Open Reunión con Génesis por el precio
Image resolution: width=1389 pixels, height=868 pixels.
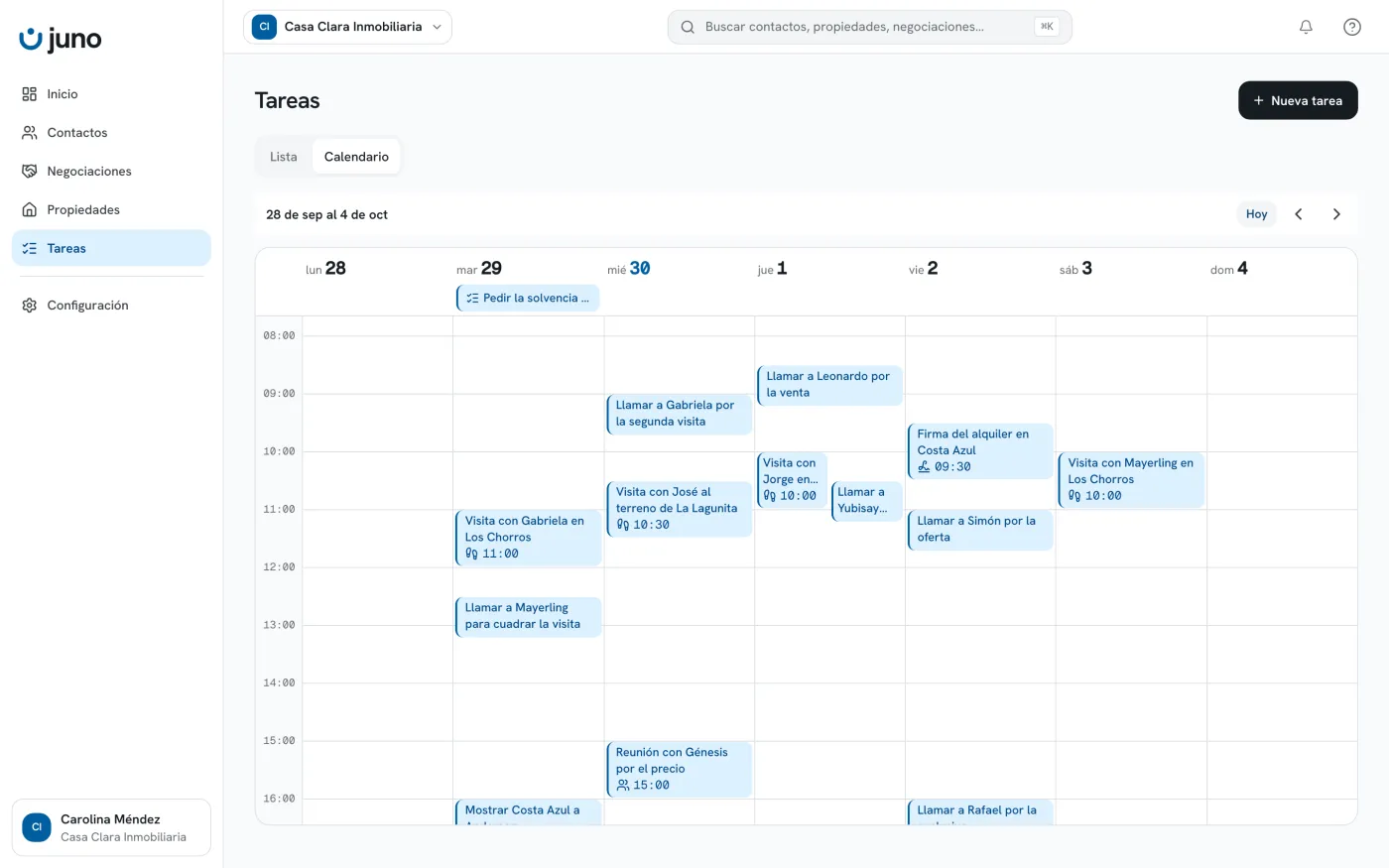(680, 769)
